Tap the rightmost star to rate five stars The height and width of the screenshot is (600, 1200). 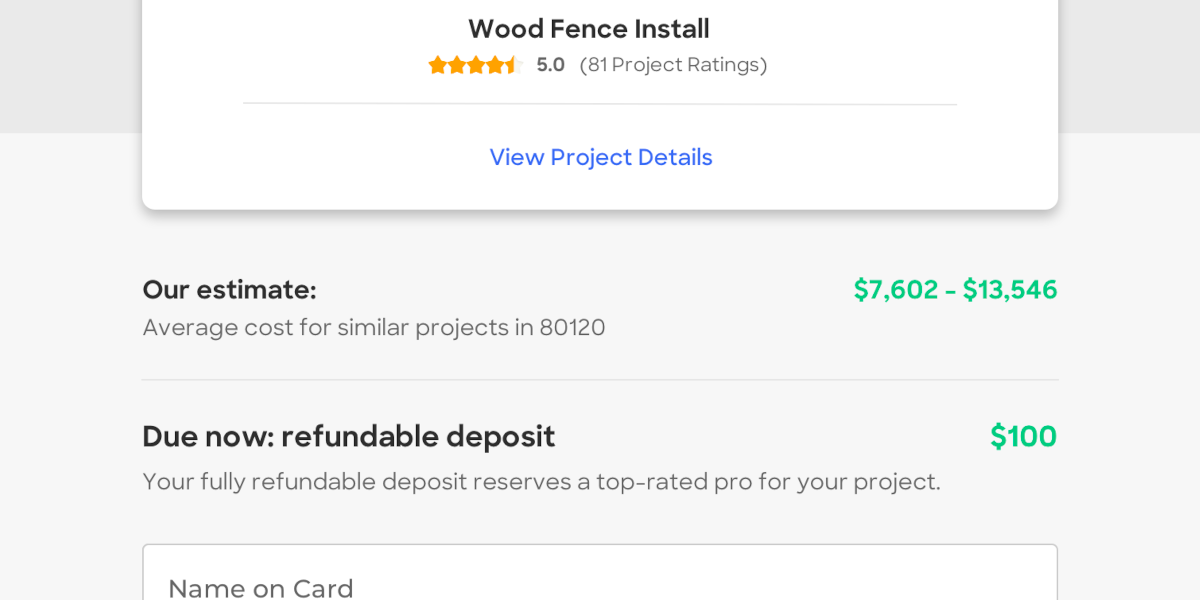coord(513,64)
